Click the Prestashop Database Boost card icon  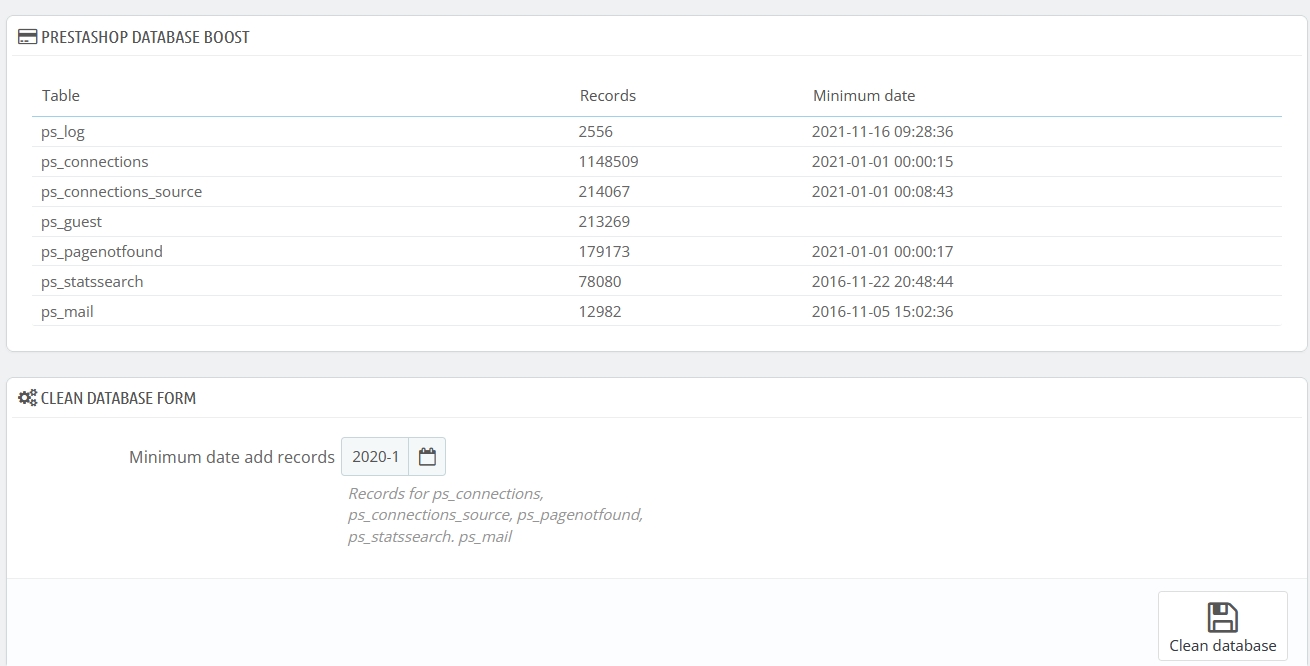point(28,37)
